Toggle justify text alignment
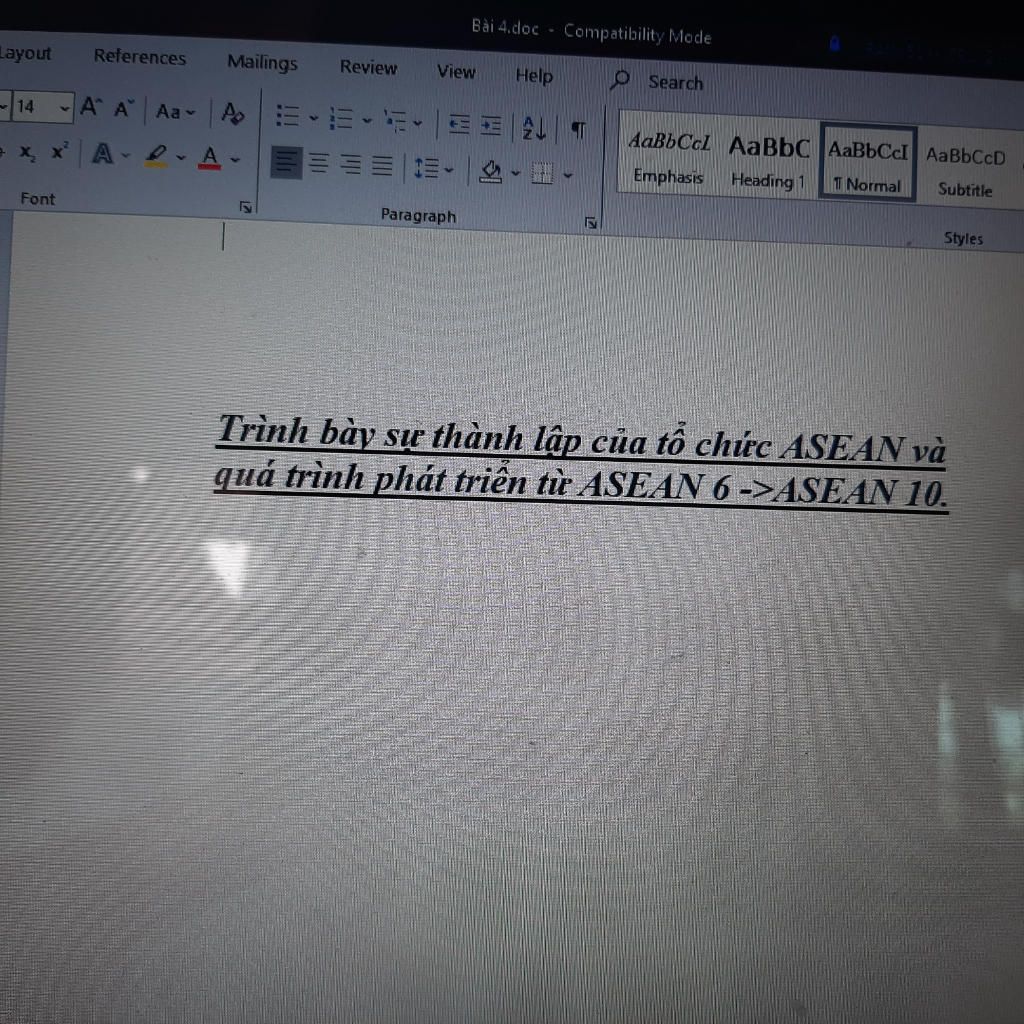1024x1024 pixels. 382,166
